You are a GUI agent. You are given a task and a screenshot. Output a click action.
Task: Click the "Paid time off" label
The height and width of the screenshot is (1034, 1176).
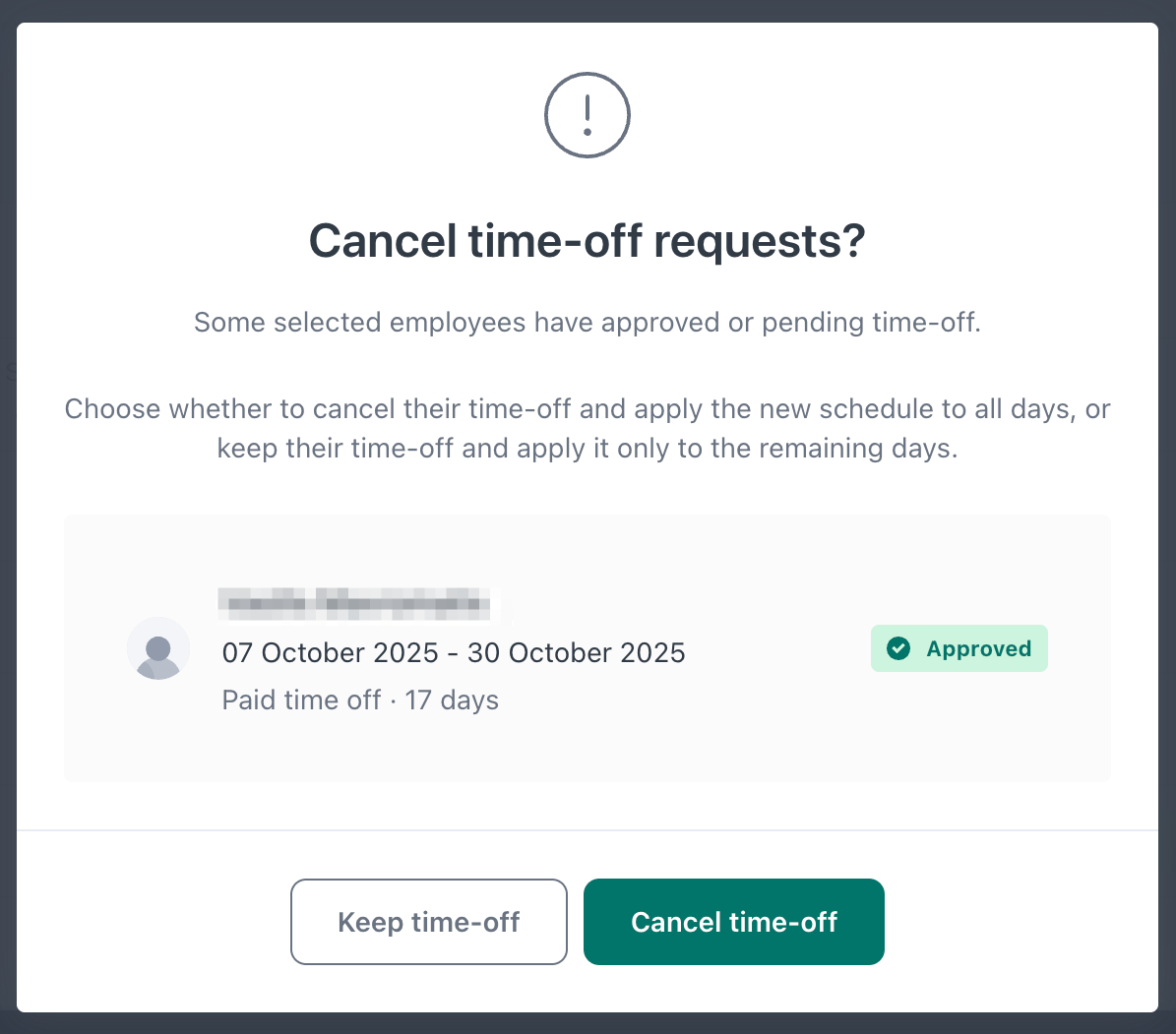coord(301,700)
